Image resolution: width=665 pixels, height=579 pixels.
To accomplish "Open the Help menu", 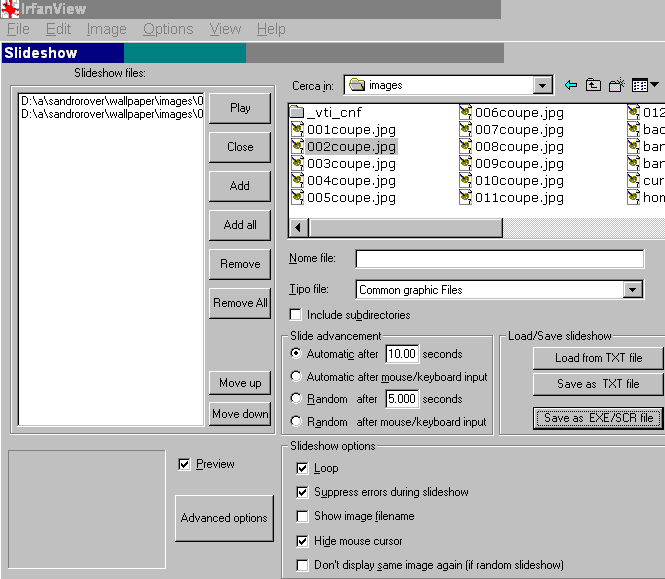I will coord(271,29).
